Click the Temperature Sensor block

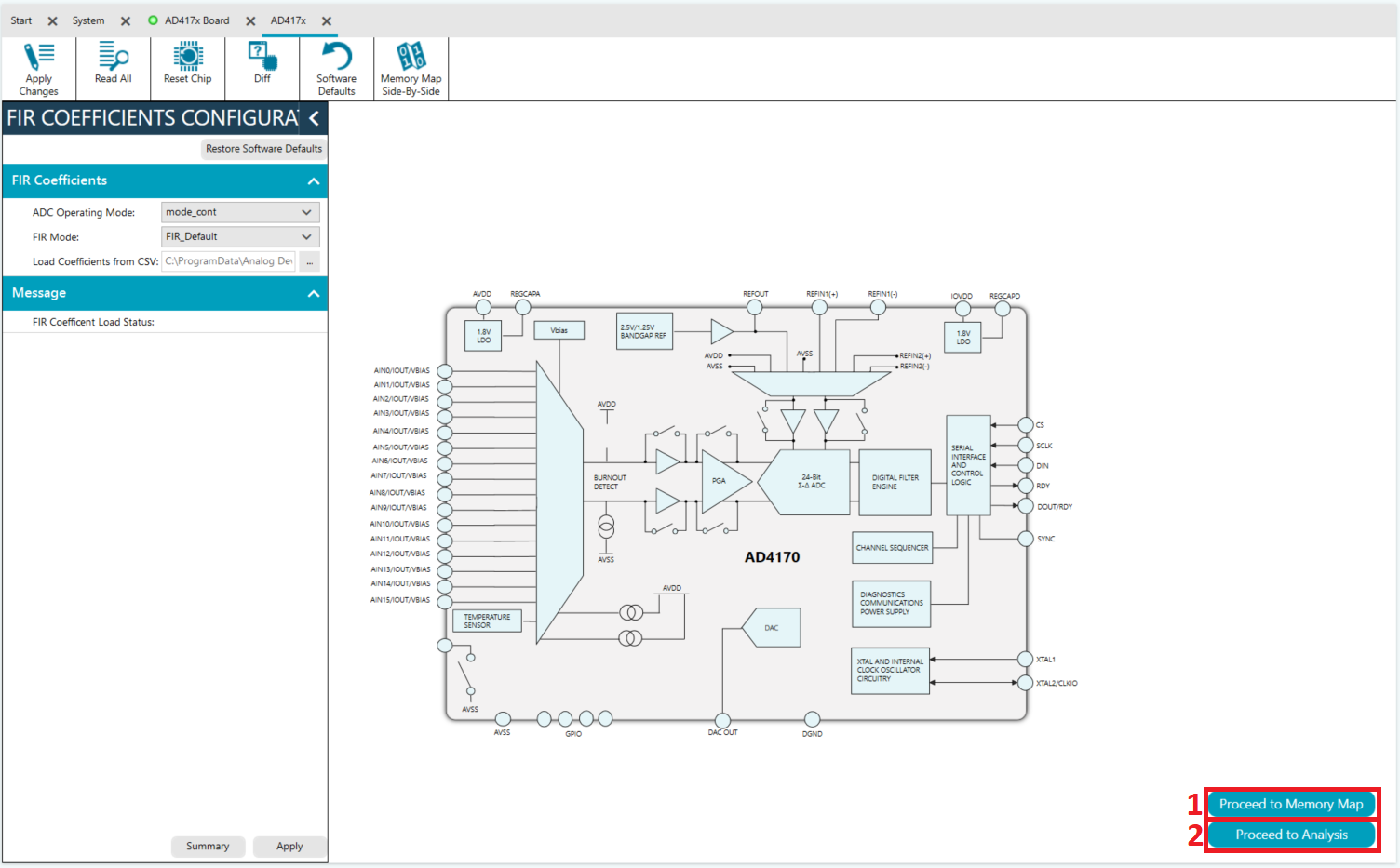[x=487, y=621]
